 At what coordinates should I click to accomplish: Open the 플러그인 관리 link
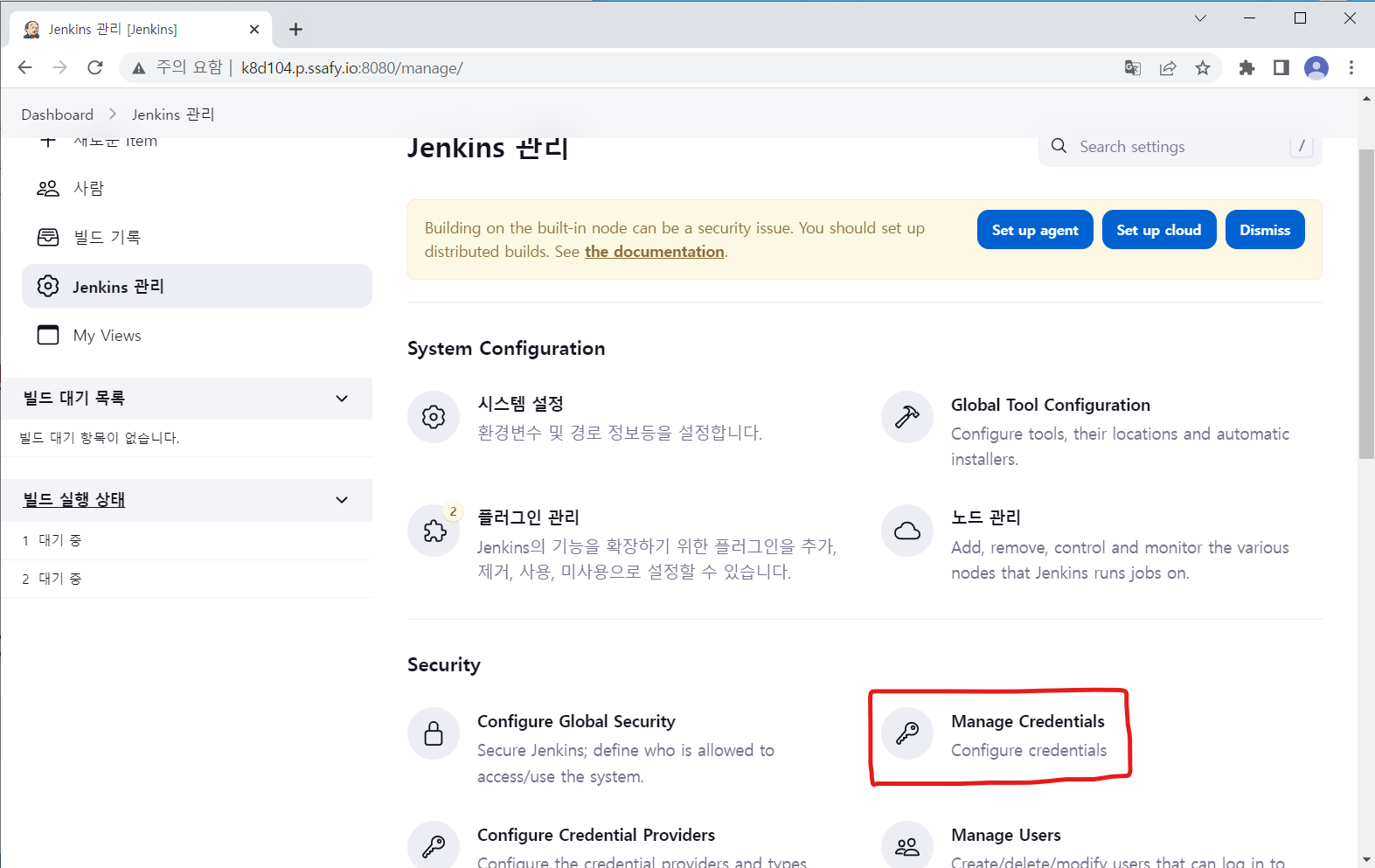click(528, 517)
